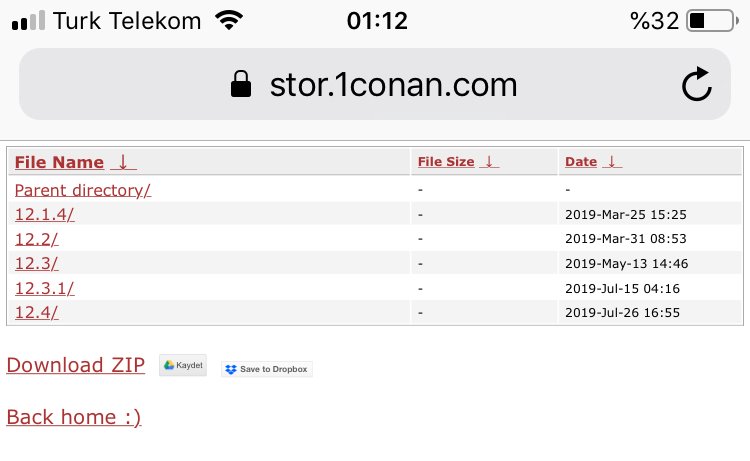
Task: Tap the Wi-Fi status icon
Action: 230,20
